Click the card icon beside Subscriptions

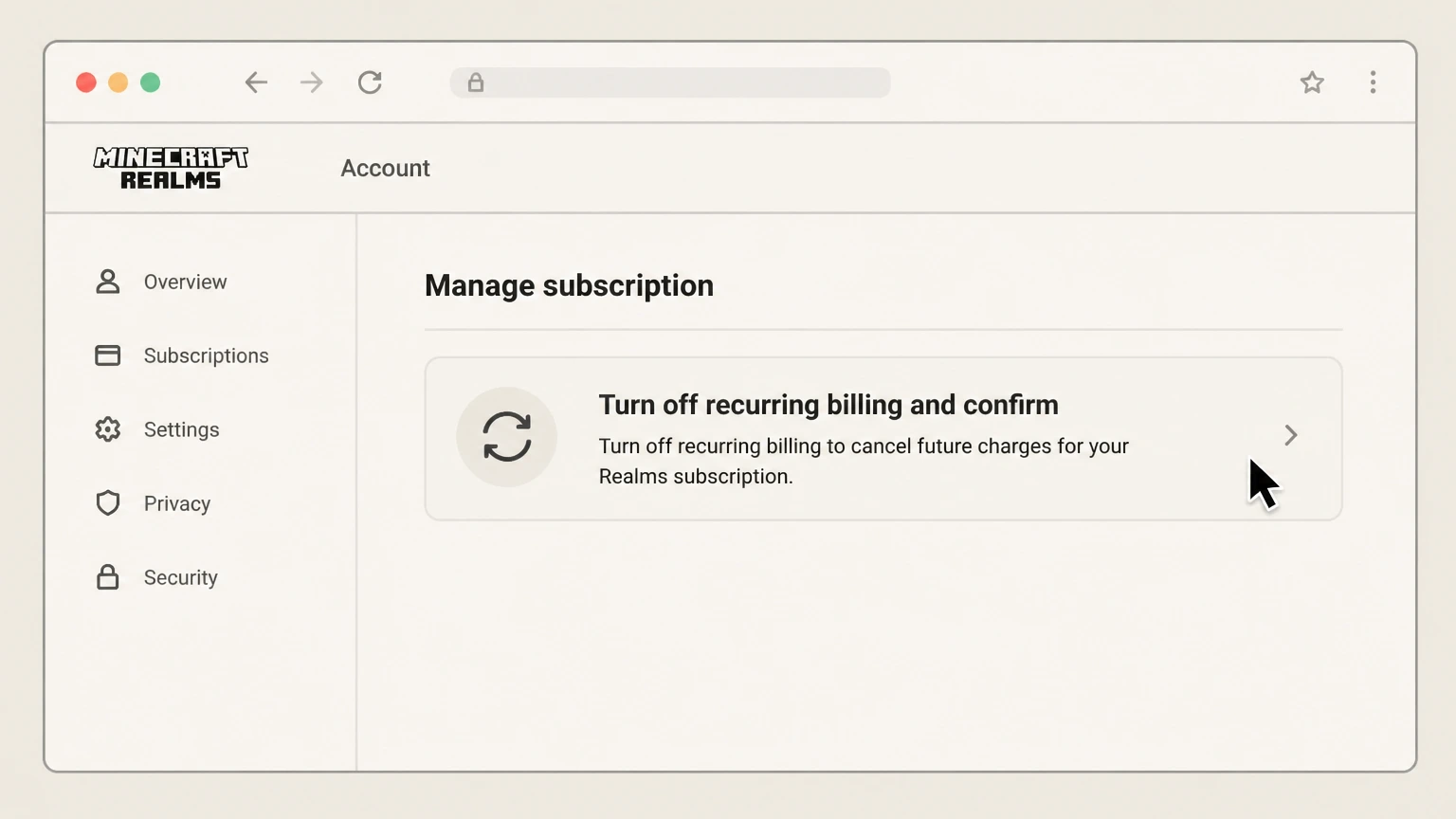coord(108,355)
